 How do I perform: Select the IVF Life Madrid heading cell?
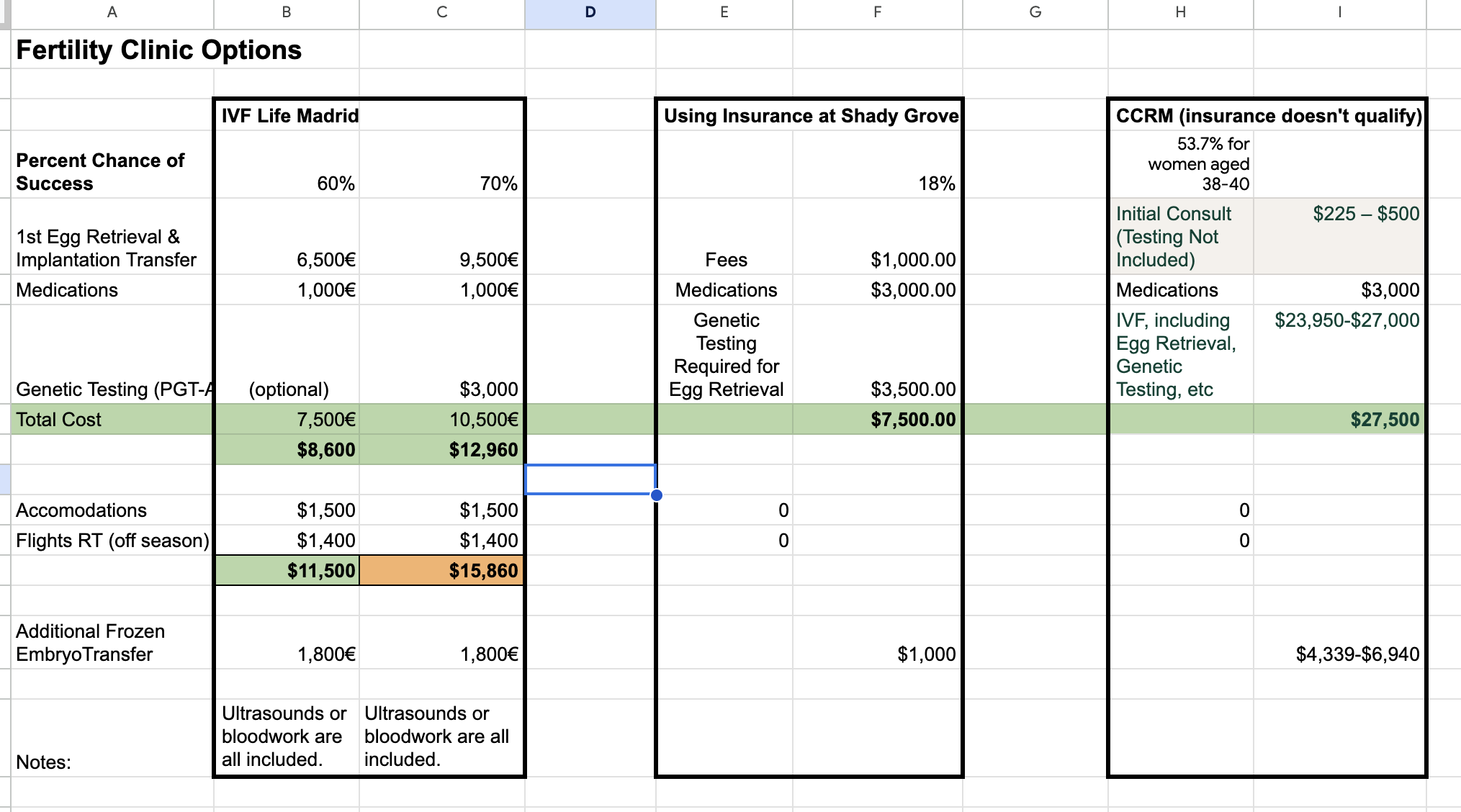point(289,116)
